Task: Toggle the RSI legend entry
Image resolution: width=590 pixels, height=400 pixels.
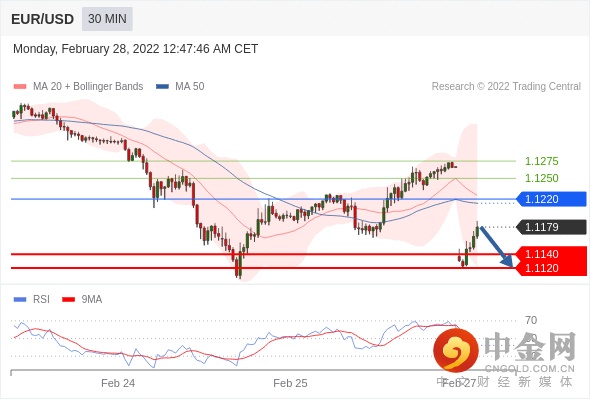Action: pyautogui.click(x=32, y=300)
